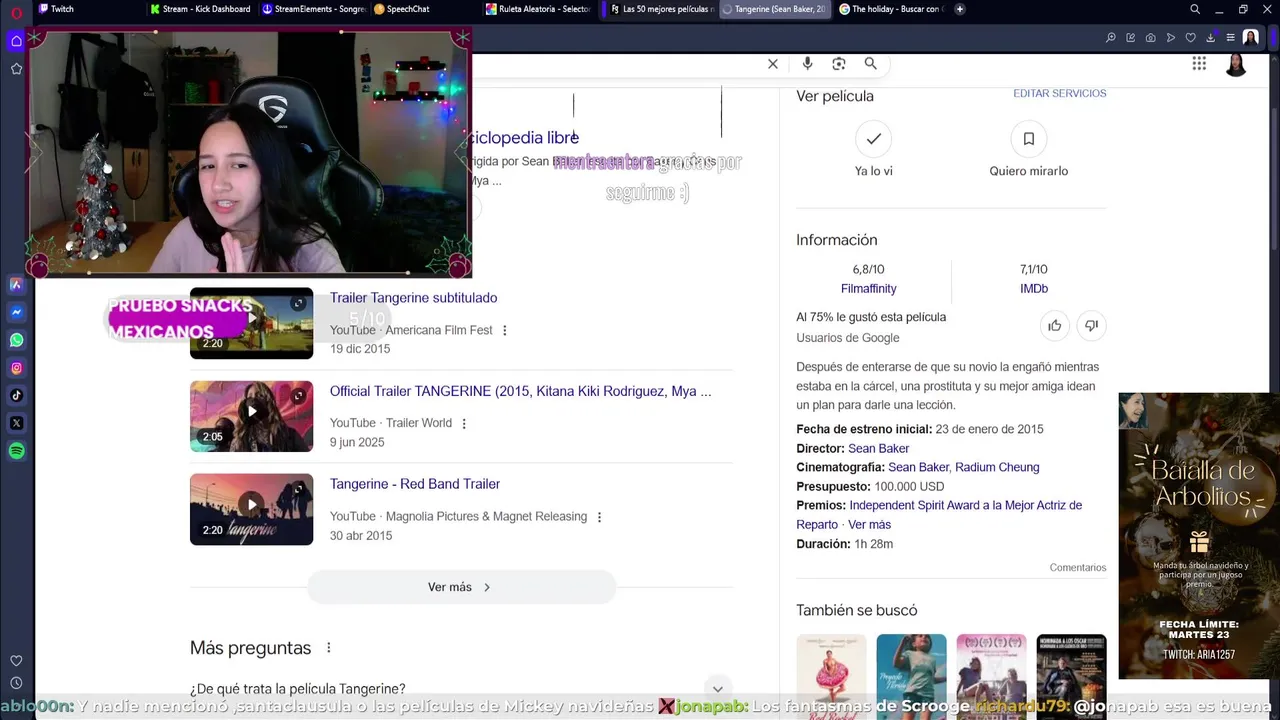Open the send/flow arrow icon
The width and height of the screenshot is (1280, 720).
(1170, 38)
